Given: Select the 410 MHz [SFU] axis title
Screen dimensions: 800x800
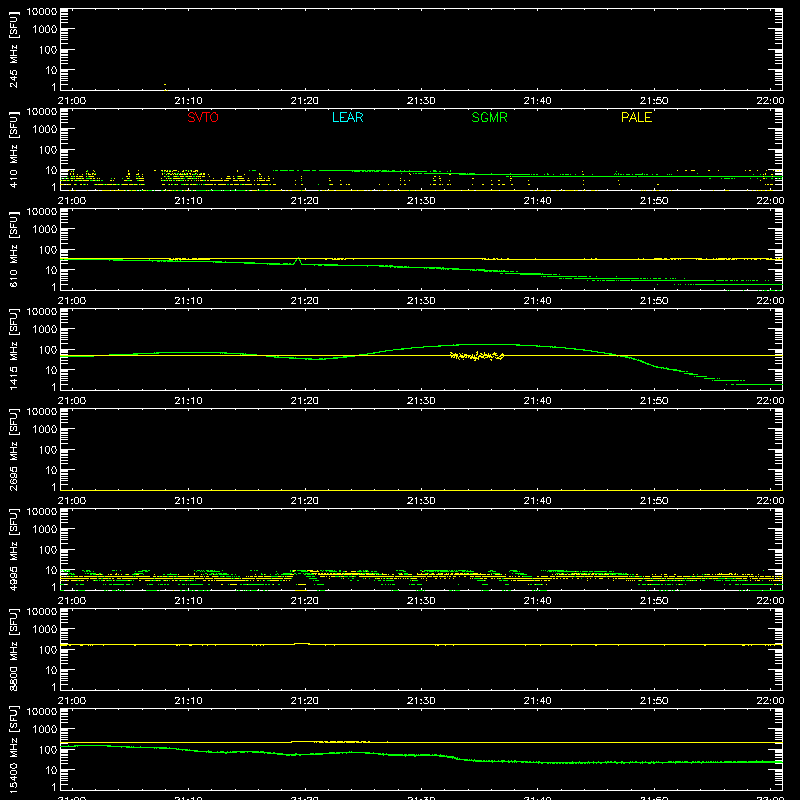Looking at the screenshot, I should tap(13, 150).
